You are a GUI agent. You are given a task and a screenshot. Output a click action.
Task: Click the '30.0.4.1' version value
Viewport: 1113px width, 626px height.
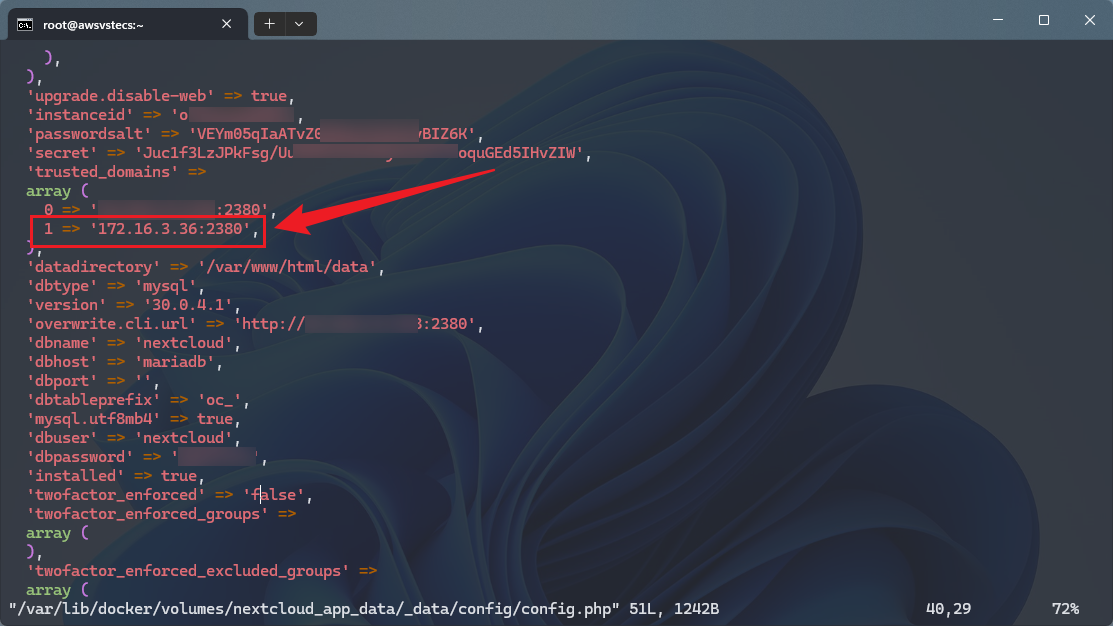[188, 305]
